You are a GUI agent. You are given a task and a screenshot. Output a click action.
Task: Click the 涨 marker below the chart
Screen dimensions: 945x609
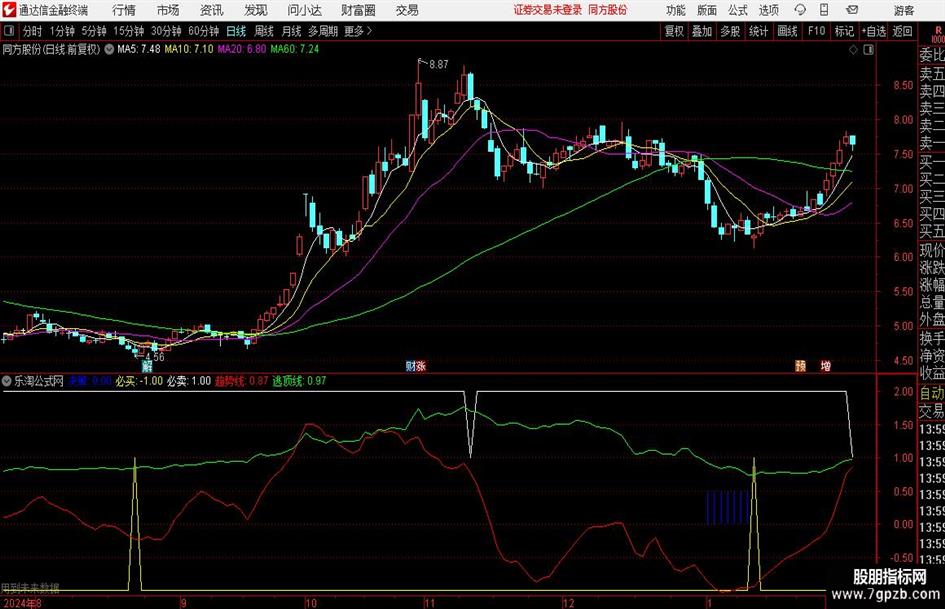(421, 366)
